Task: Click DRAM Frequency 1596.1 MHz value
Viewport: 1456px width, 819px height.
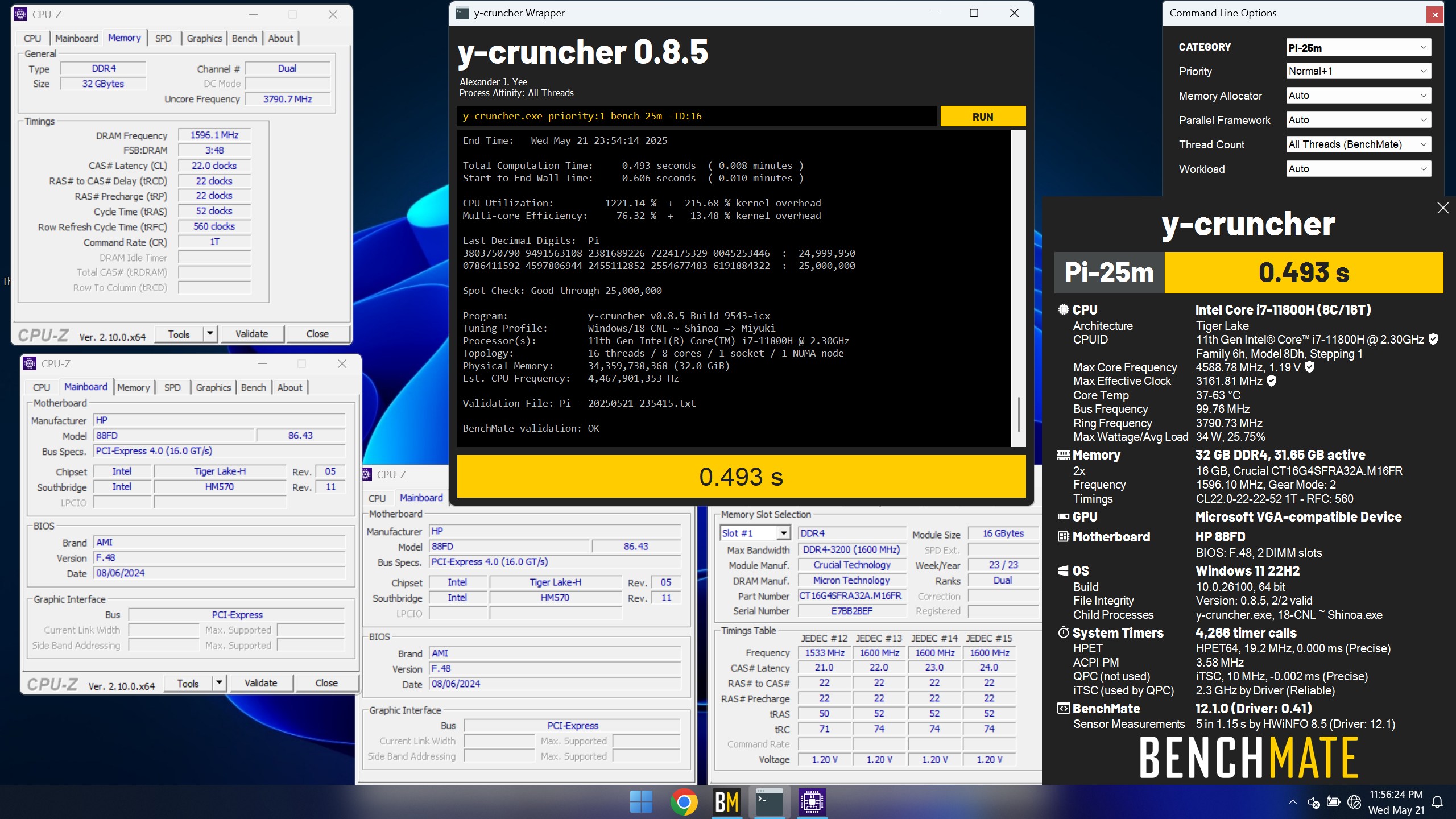Action: click(x=214, y=135)
